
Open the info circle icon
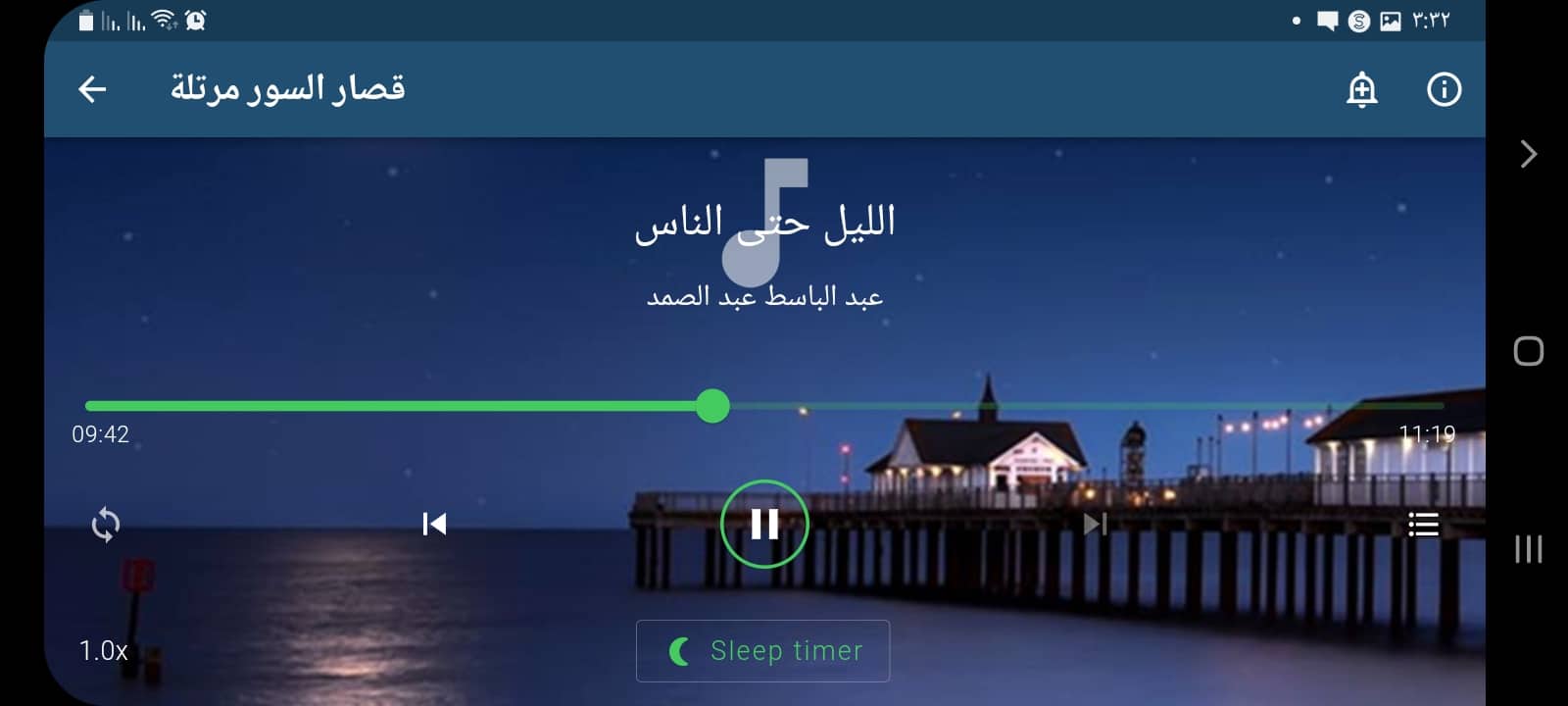(1444, 89)
